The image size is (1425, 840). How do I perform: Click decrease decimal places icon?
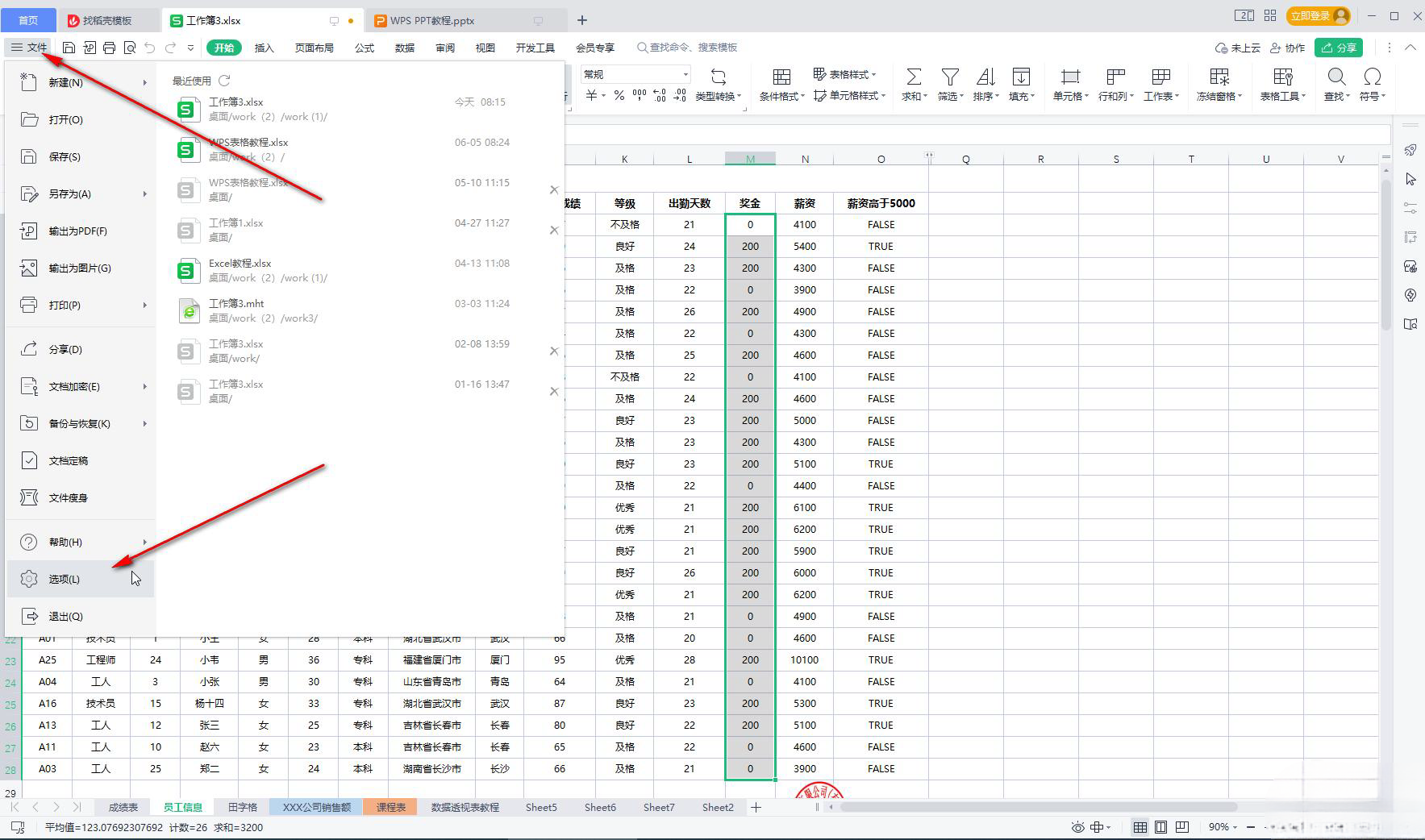pos(680,96)
